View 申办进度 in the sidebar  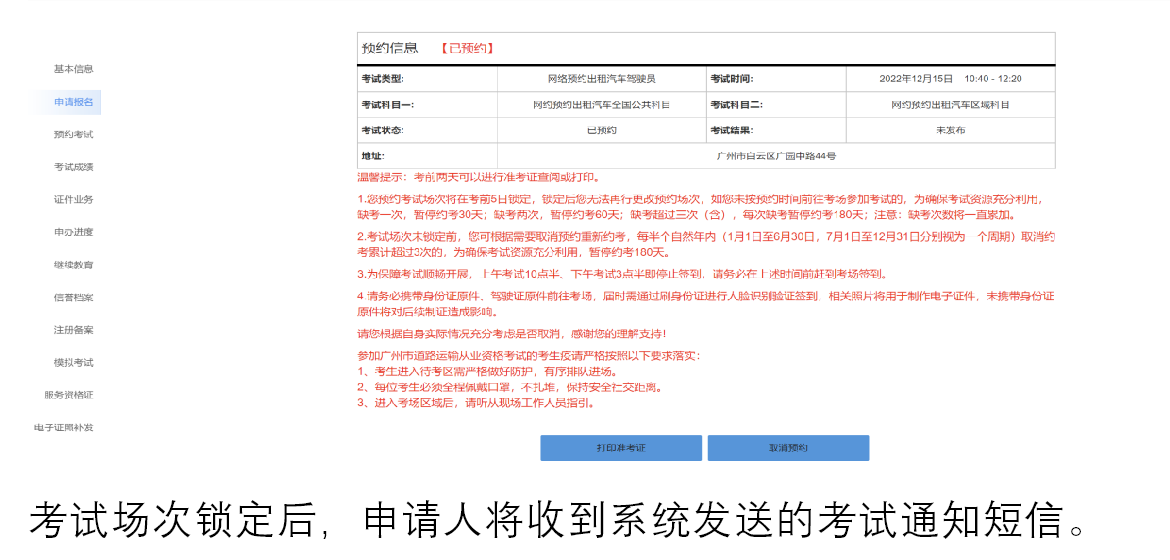(x=73, y=232)
